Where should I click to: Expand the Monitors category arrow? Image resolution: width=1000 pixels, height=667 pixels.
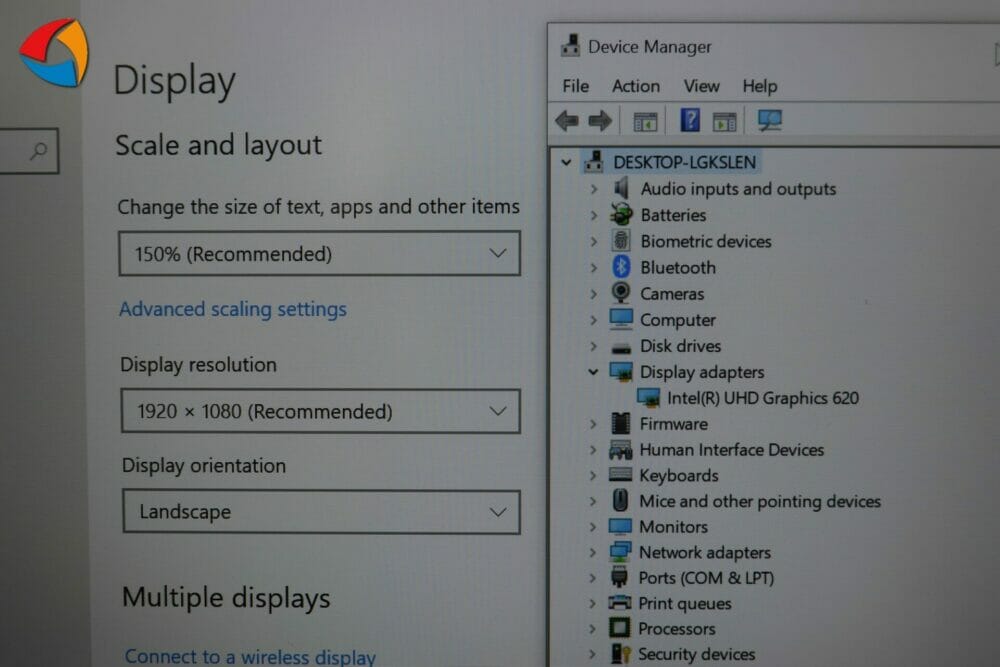592,526
